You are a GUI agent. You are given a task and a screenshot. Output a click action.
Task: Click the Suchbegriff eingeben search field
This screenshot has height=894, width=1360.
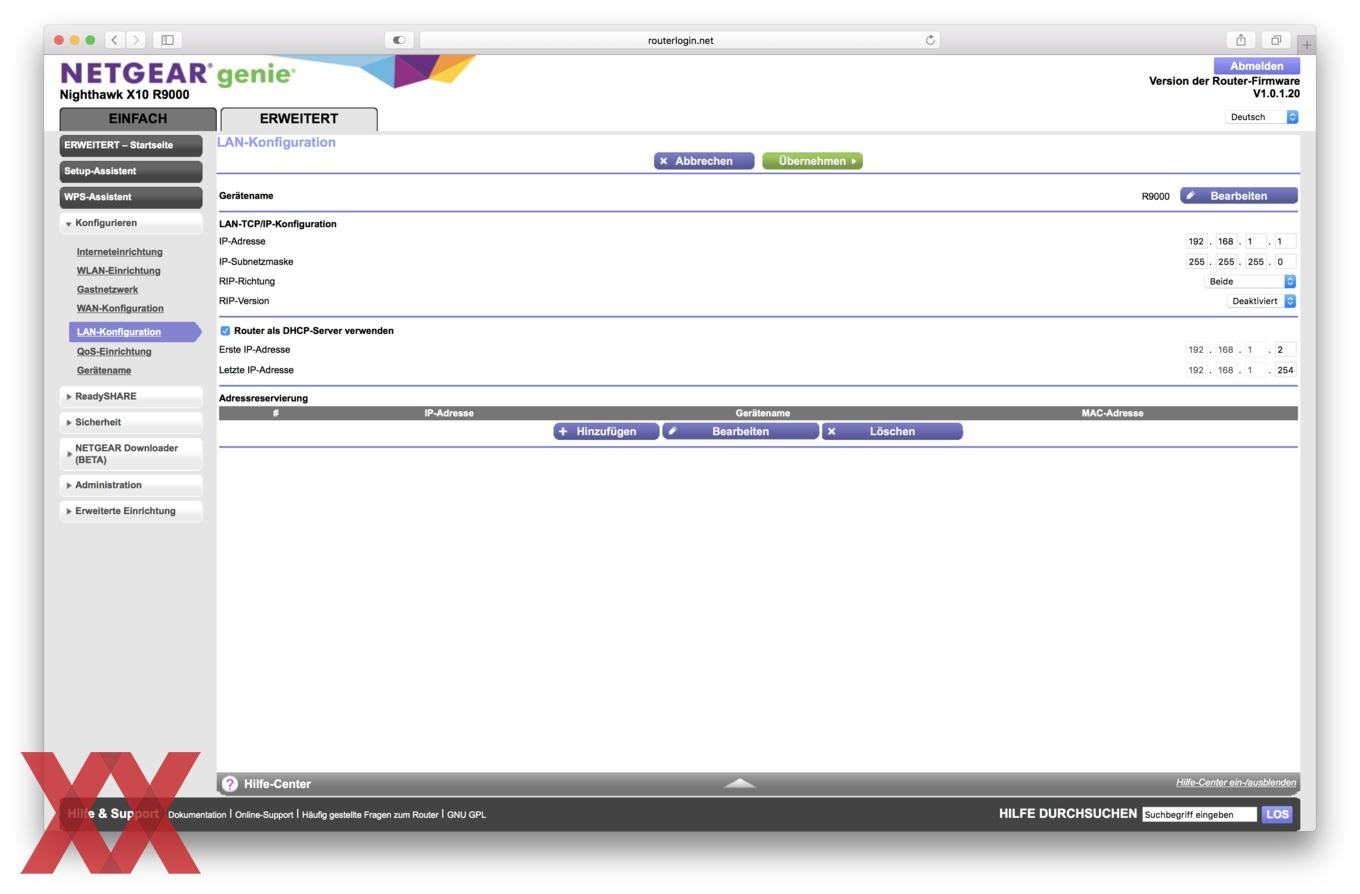tap(1199, 815)
